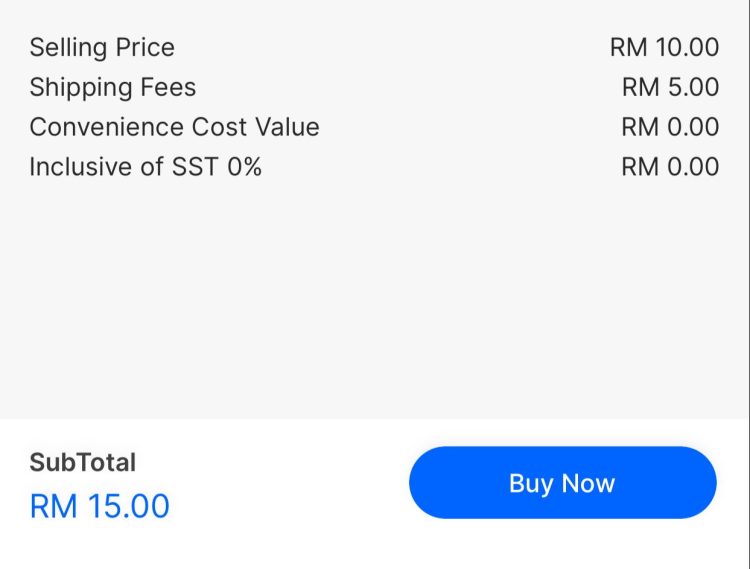Viewport: 750px width, 569px height.
Task: Click the Convenience Cost Value label
Action: [x=174, y=127]
